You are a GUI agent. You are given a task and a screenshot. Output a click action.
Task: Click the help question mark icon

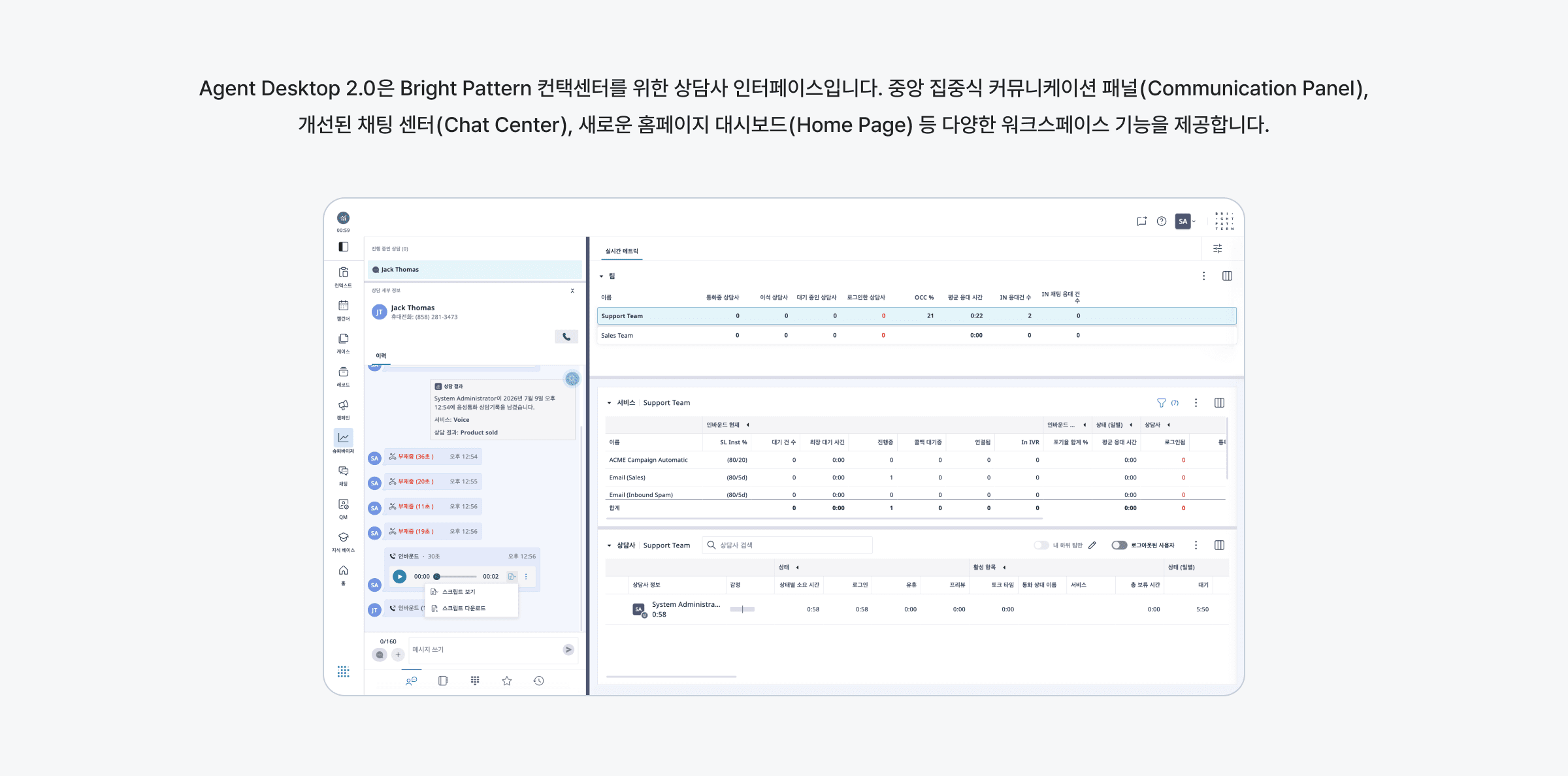click(x=1162, y=221)
